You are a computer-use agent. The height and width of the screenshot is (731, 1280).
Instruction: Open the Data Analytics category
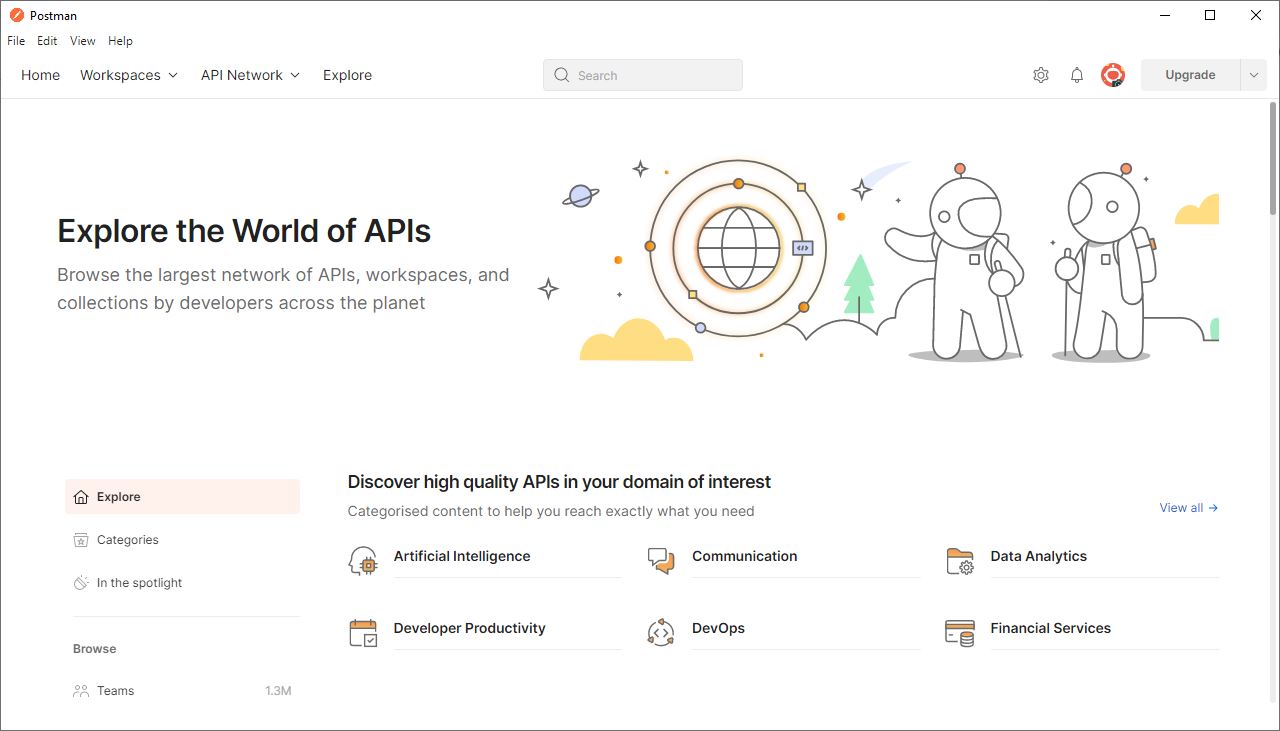(1038, 556)
